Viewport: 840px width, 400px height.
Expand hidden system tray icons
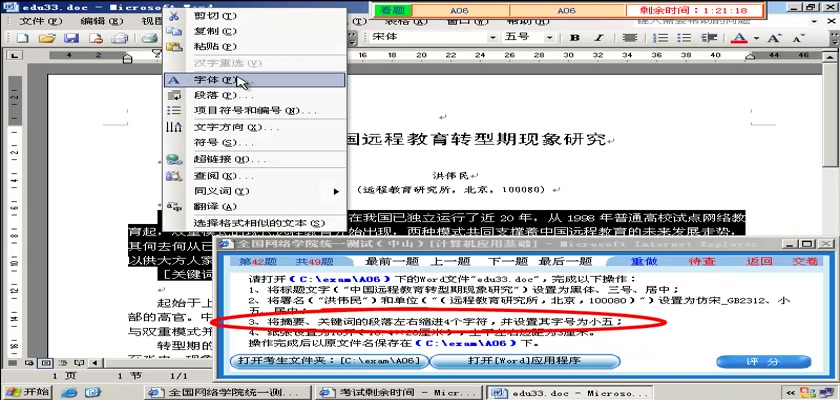[x=790, y=392]
